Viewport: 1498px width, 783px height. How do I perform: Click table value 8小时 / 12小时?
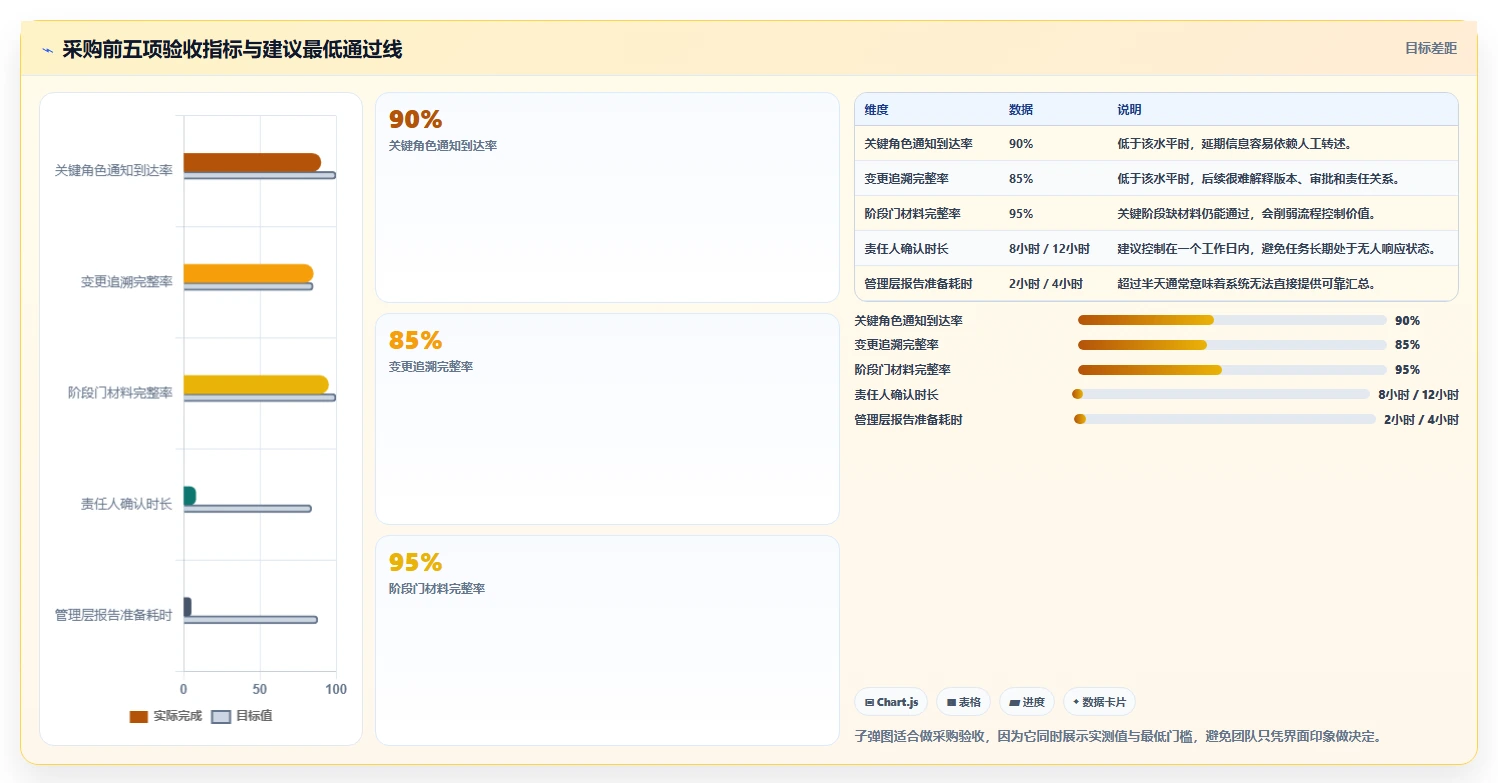(1049, 249)
